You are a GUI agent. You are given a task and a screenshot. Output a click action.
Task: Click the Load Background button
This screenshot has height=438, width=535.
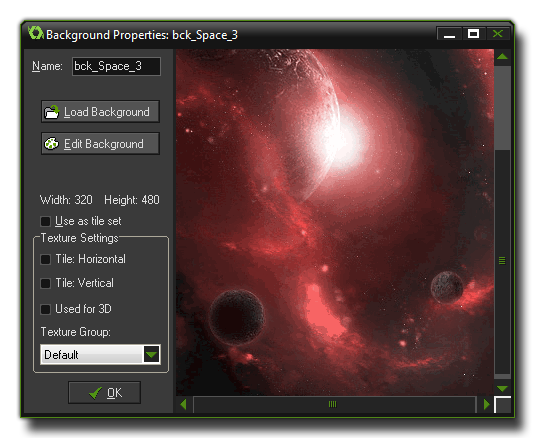coord(100,112)
